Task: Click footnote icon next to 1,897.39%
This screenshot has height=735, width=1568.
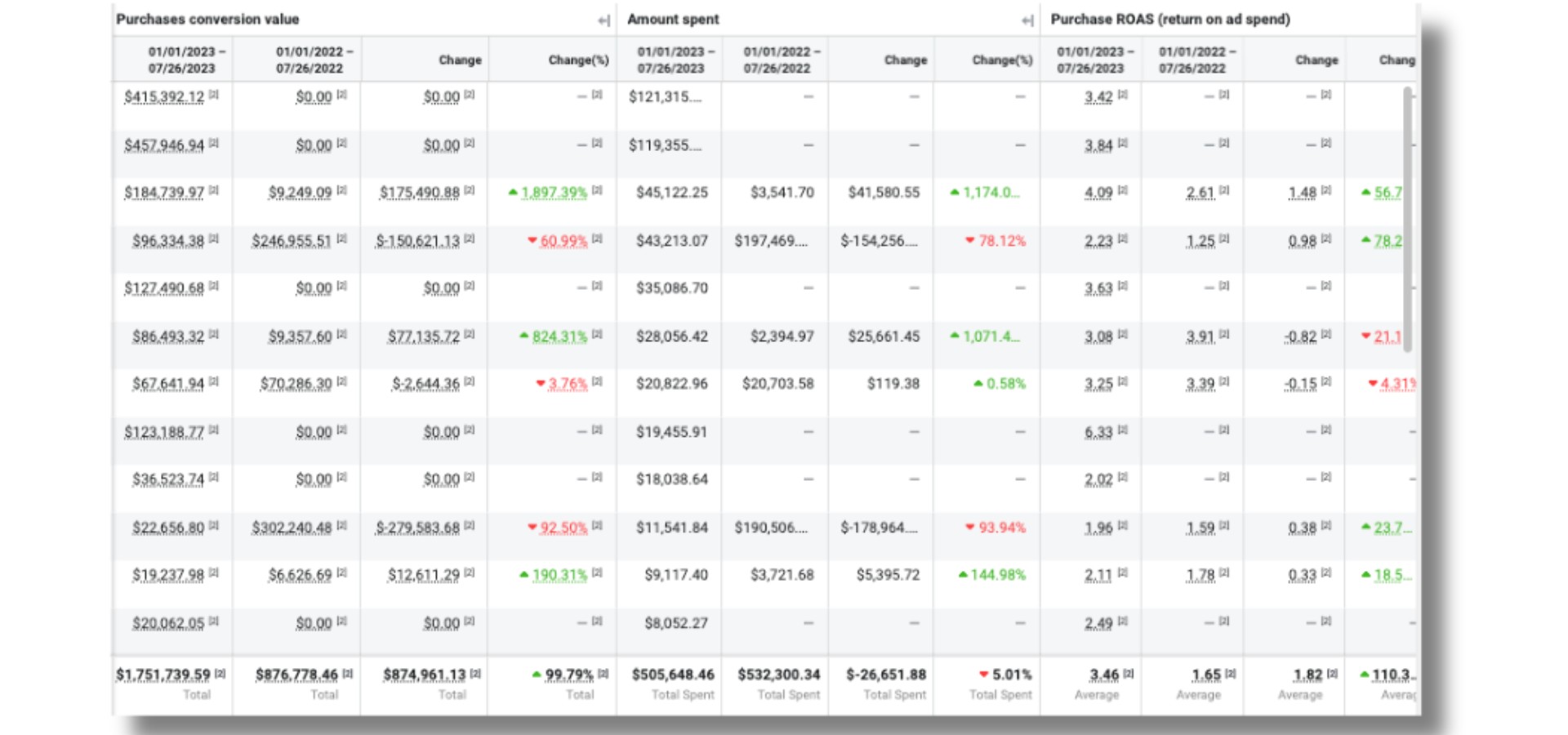Action: coord(597,190)
